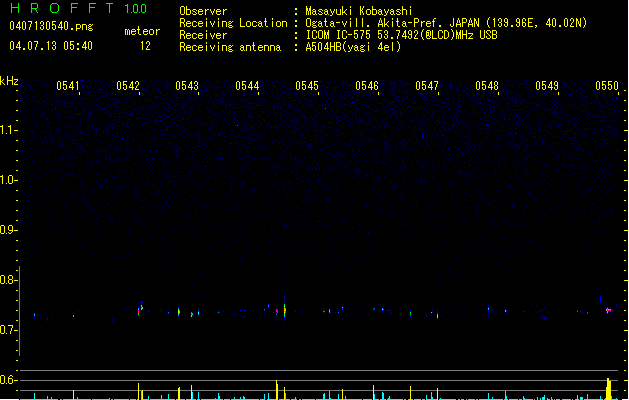Select the ICOM IC-575 receiver description
This screenshot has height=400, width=629.
[401, 35]
